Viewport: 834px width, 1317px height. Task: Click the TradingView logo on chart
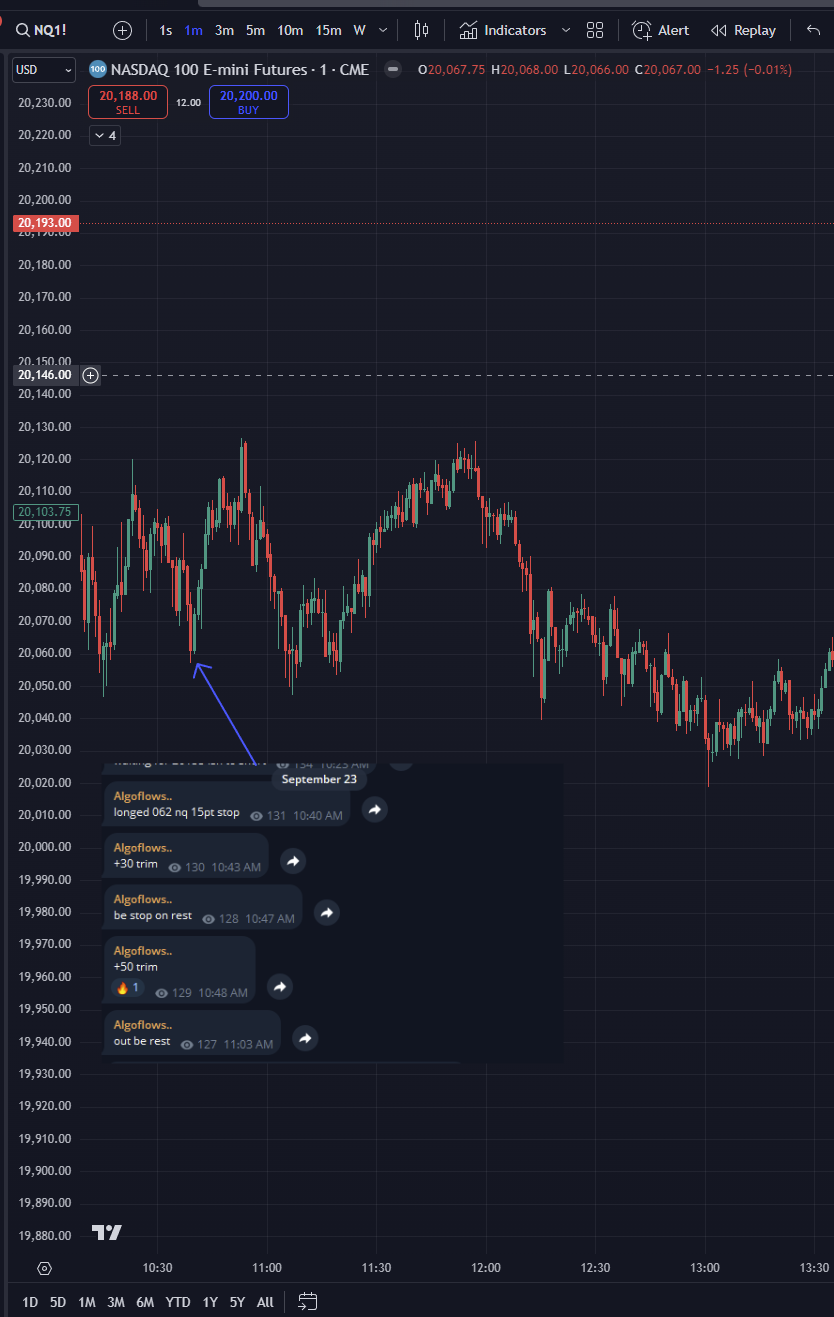(x=107, y=1232)
